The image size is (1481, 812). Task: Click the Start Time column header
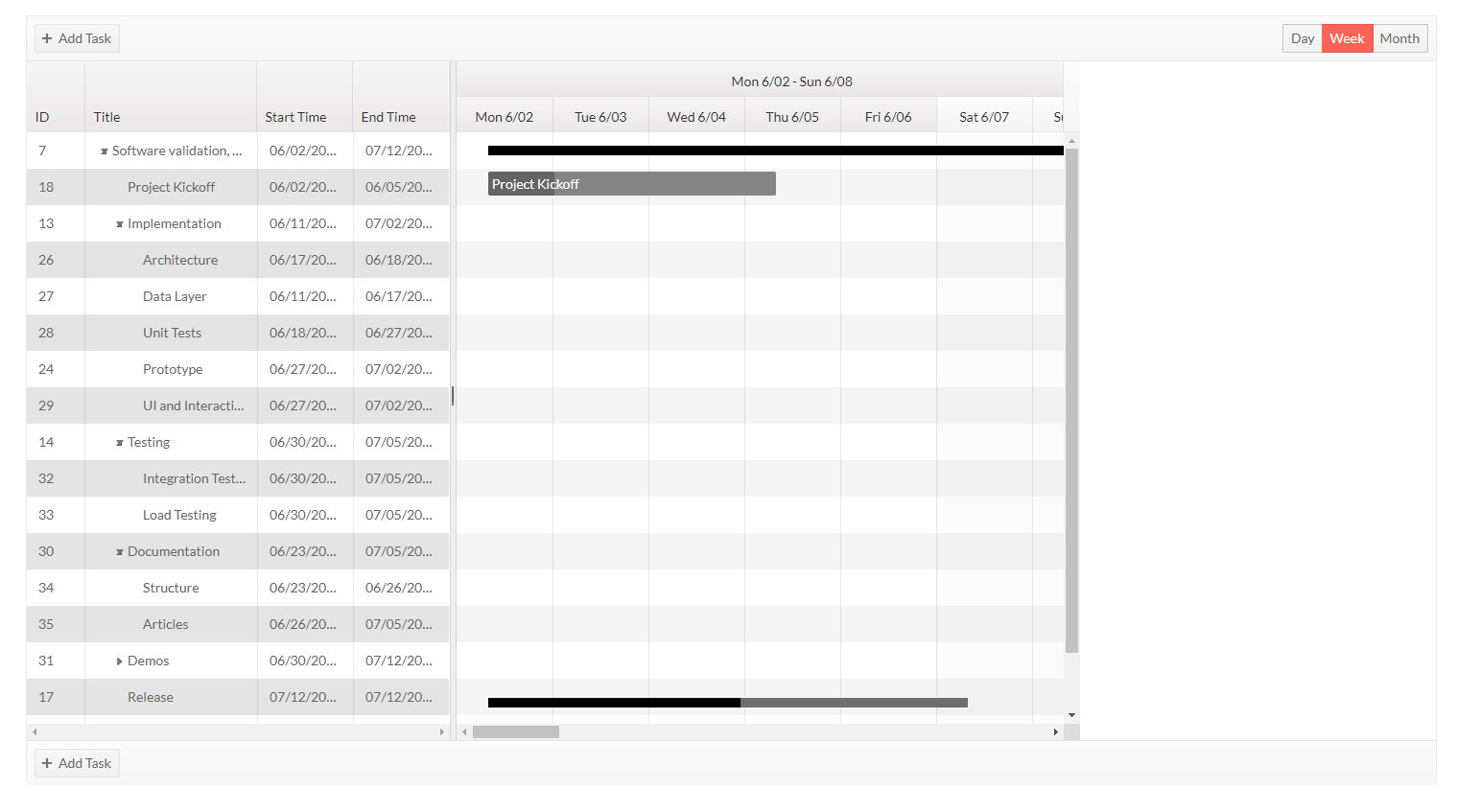pos(296,116)
